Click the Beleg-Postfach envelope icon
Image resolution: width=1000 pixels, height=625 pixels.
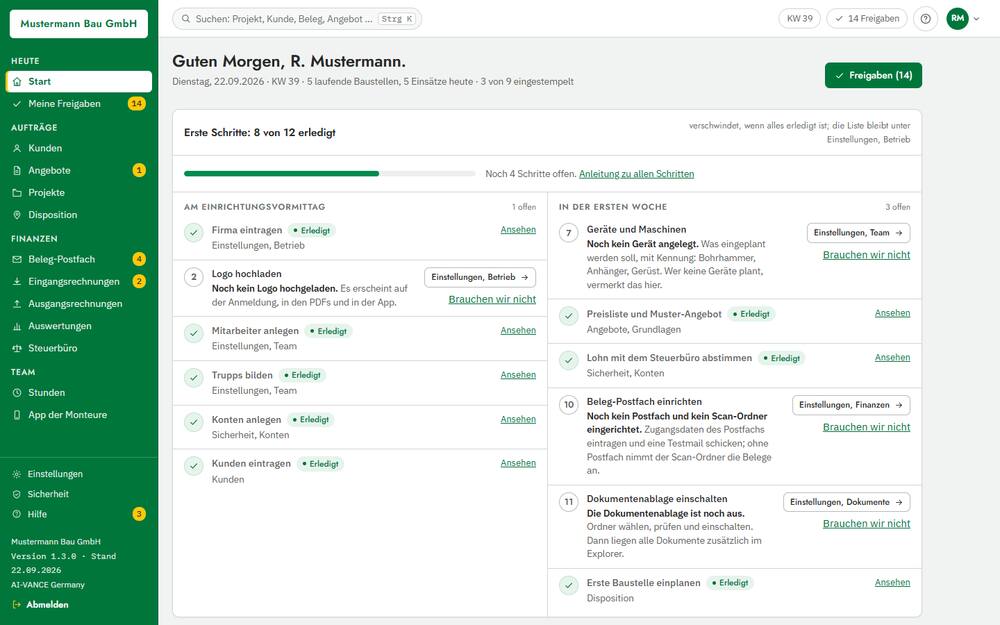(x=17, y=260)
